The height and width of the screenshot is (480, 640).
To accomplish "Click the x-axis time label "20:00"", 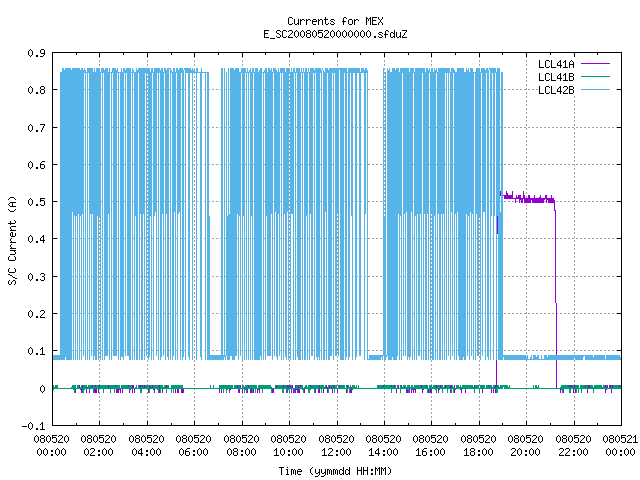I will [x=526, y=452].
